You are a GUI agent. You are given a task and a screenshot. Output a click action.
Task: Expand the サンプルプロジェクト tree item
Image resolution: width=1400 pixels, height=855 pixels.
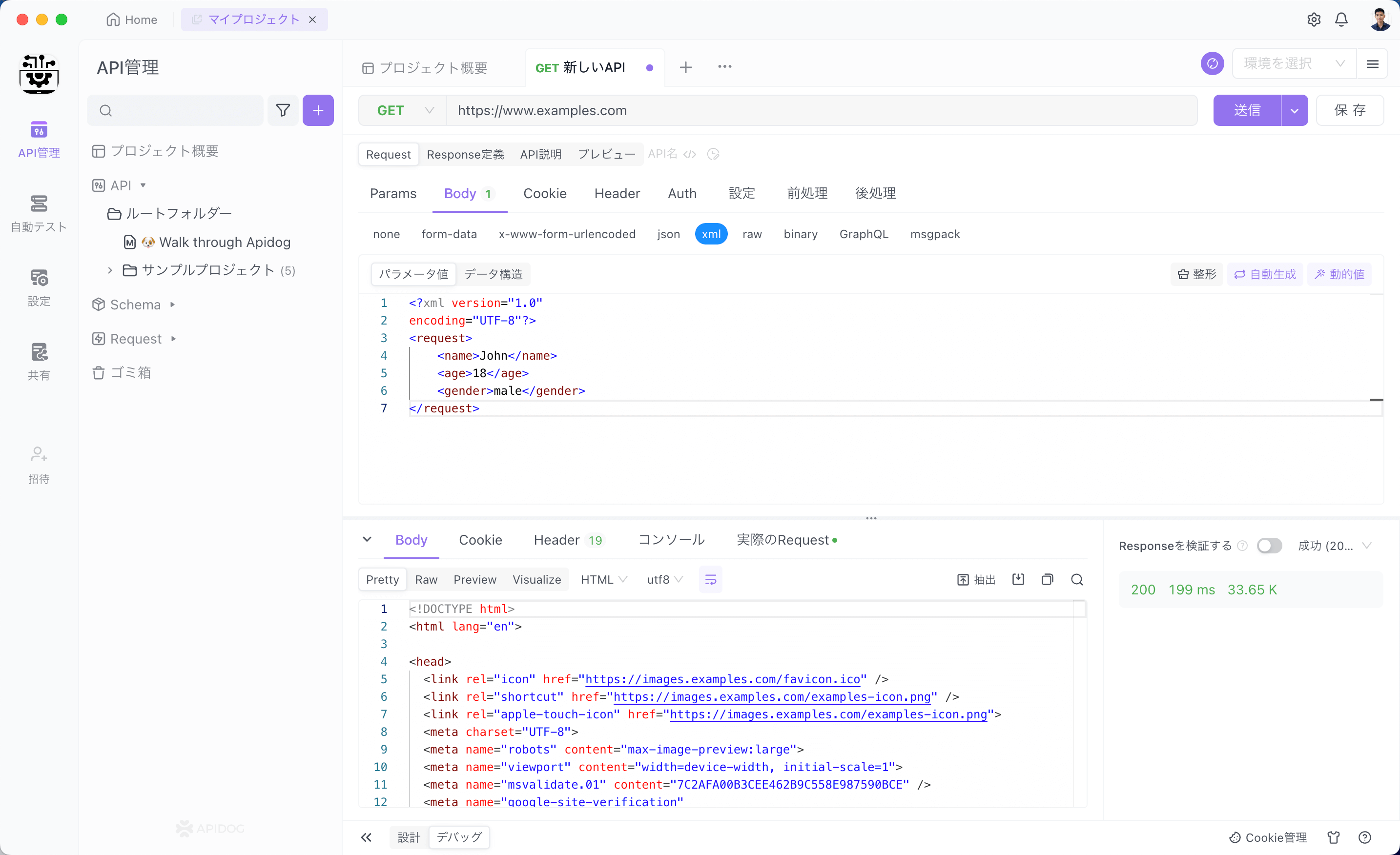pyautogui.click(x=109, y=270)
